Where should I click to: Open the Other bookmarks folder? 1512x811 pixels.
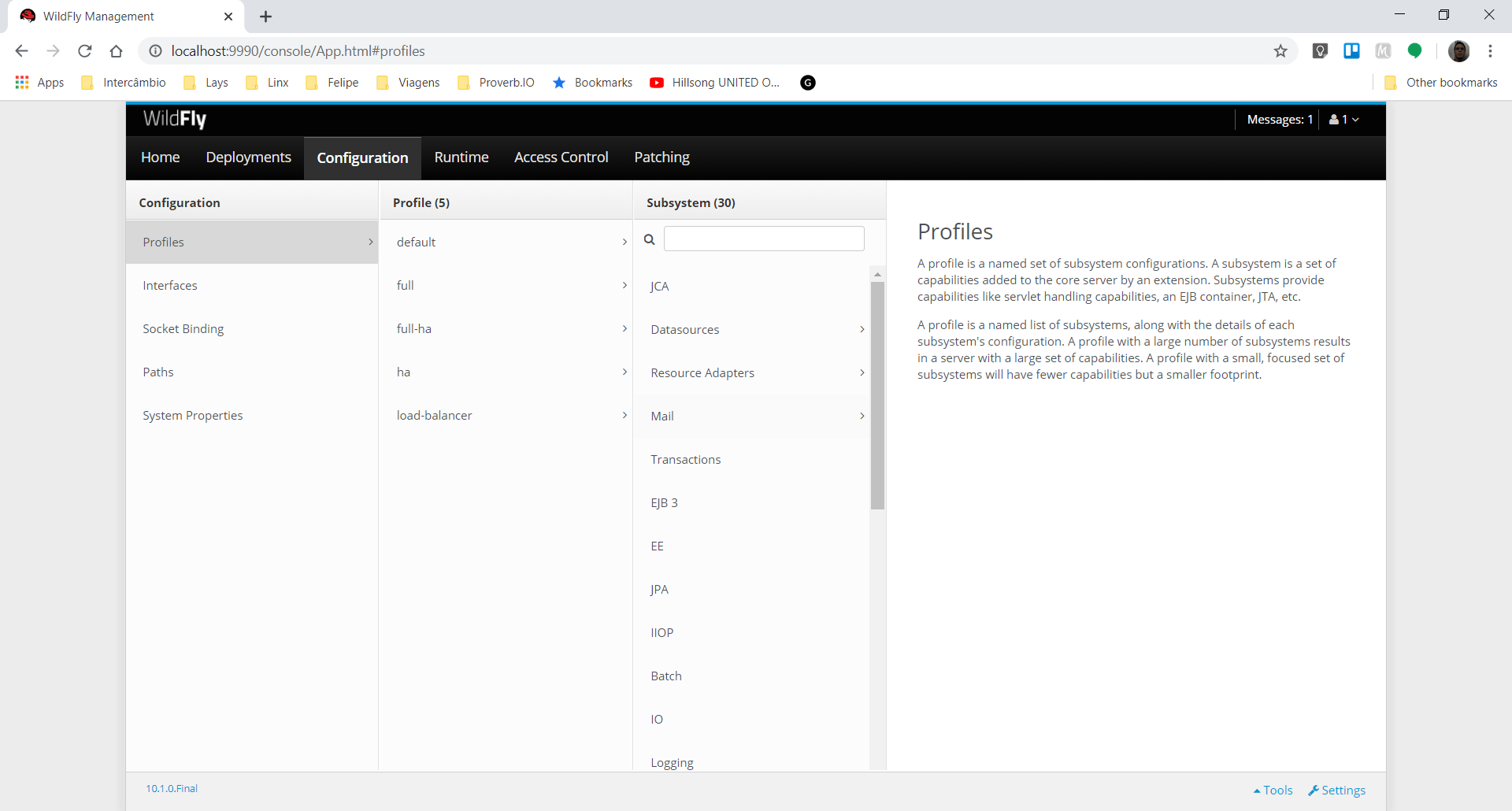[x=1441, y=83]
